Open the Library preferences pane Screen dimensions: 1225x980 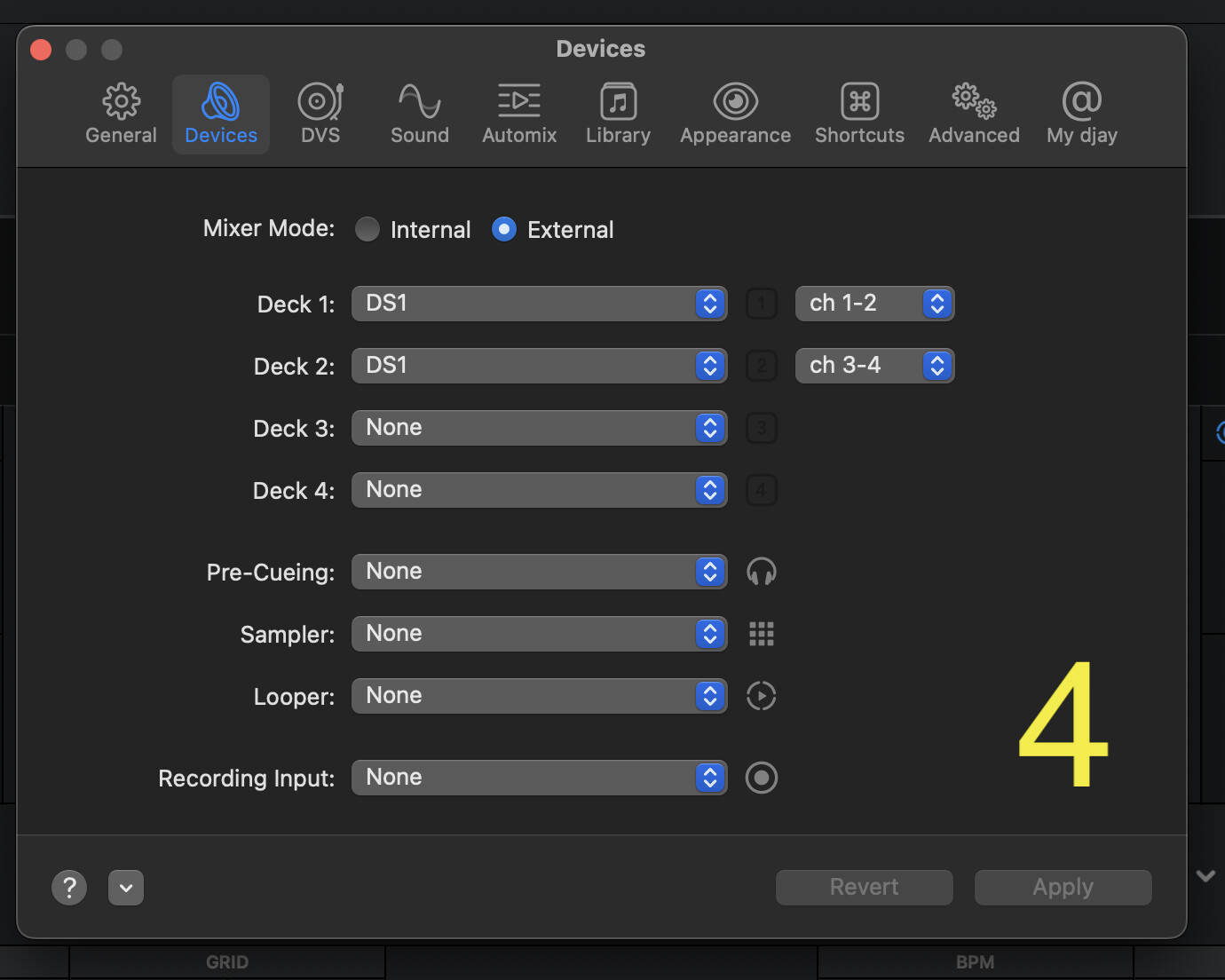point(618,114)
